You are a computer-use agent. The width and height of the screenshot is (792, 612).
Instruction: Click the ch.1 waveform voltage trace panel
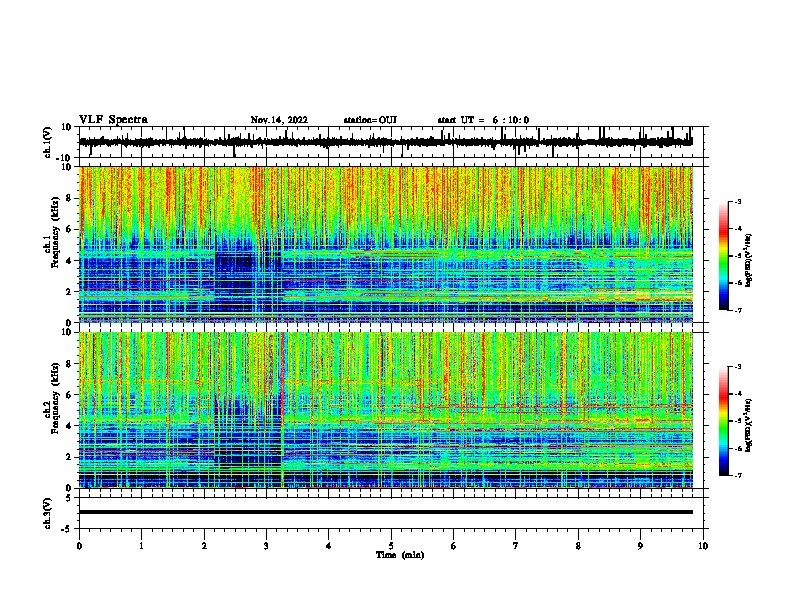(x=391, y=142)
